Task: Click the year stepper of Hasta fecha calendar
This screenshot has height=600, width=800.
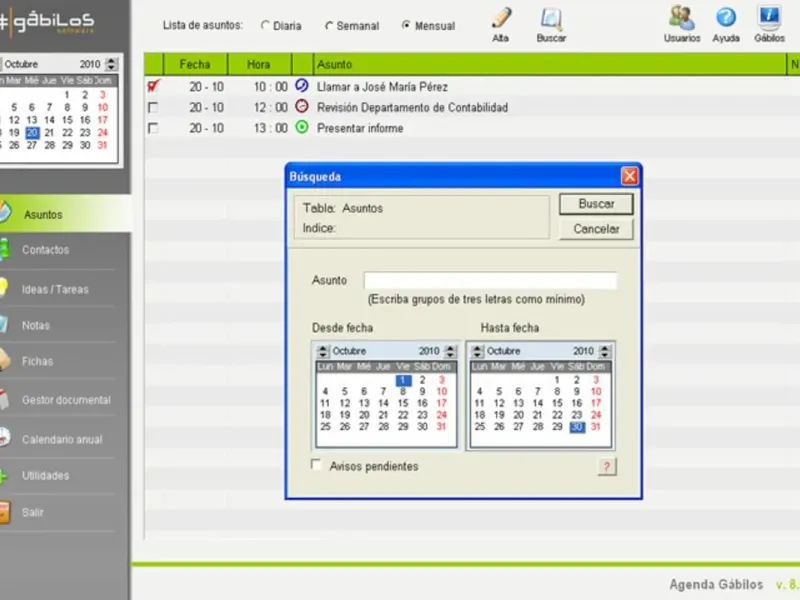Action: (x=605, y=351)
